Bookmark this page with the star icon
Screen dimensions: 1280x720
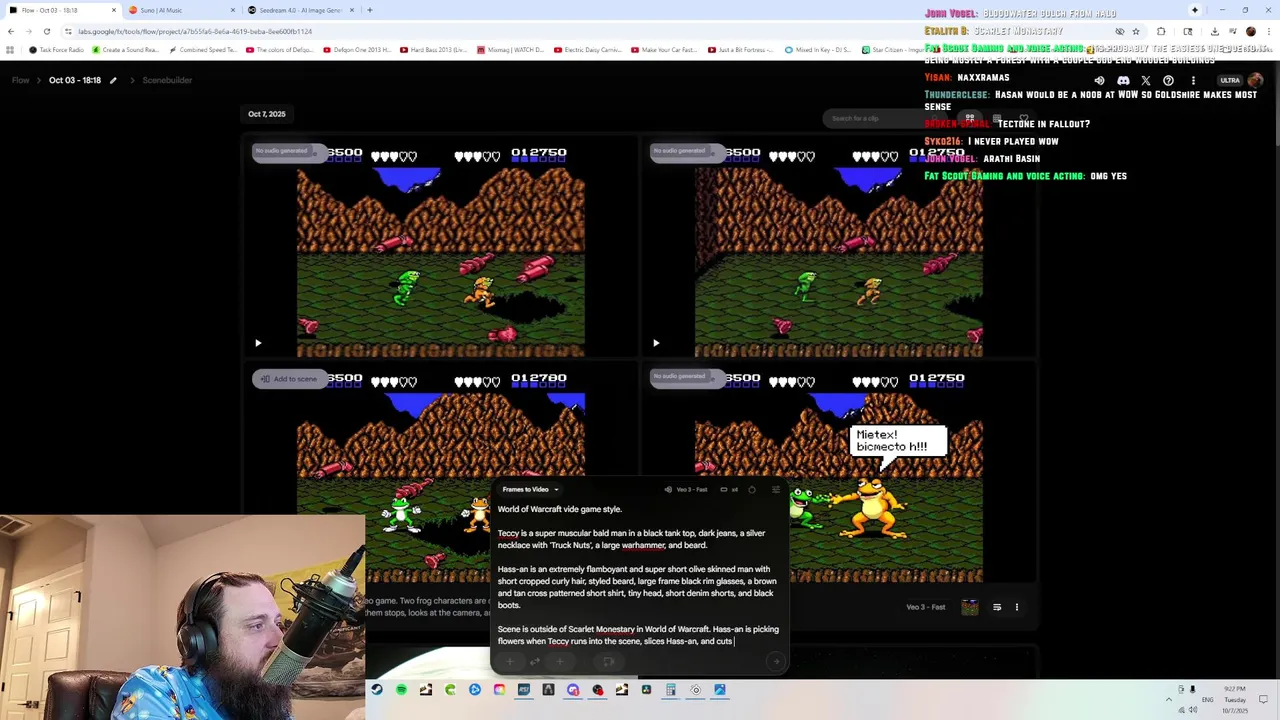(x=1135, y=31)
